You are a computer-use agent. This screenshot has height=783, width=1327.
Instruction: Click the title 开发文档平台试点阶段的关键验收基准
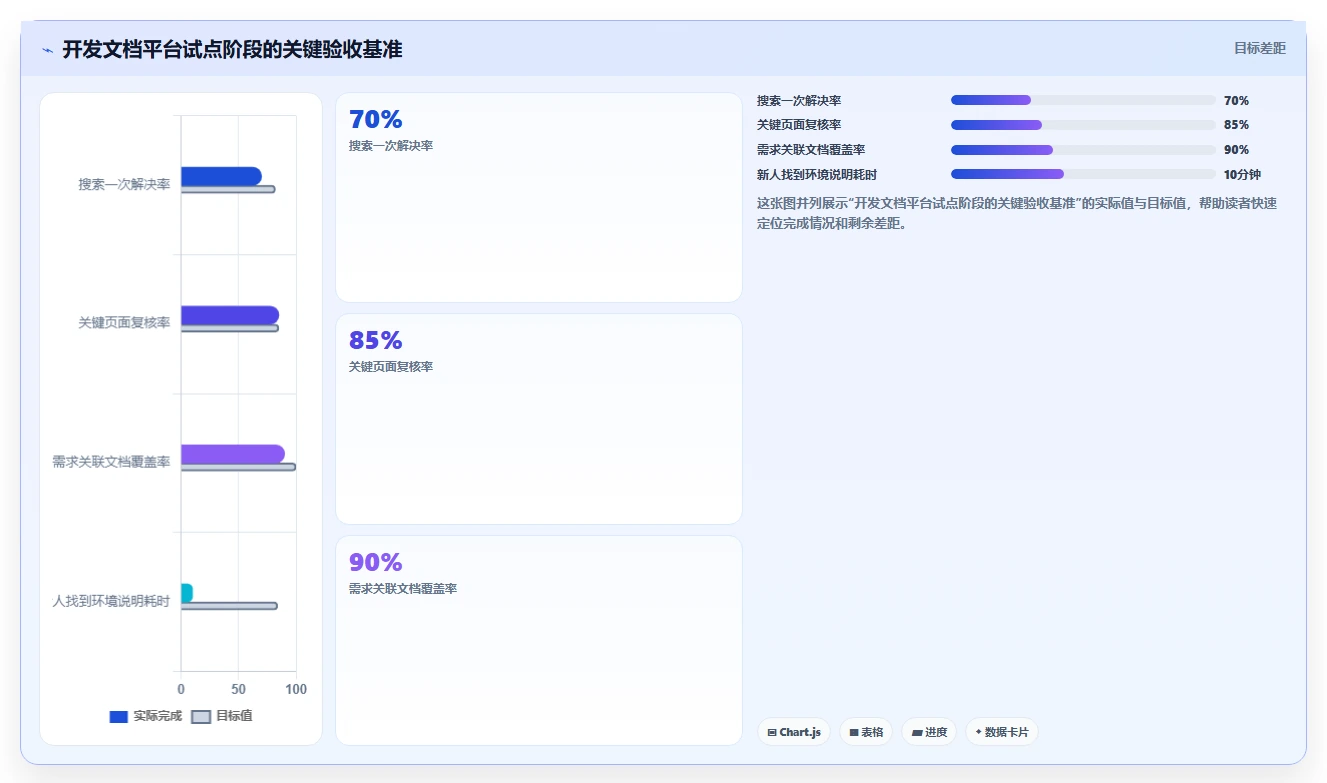point(232,49)
